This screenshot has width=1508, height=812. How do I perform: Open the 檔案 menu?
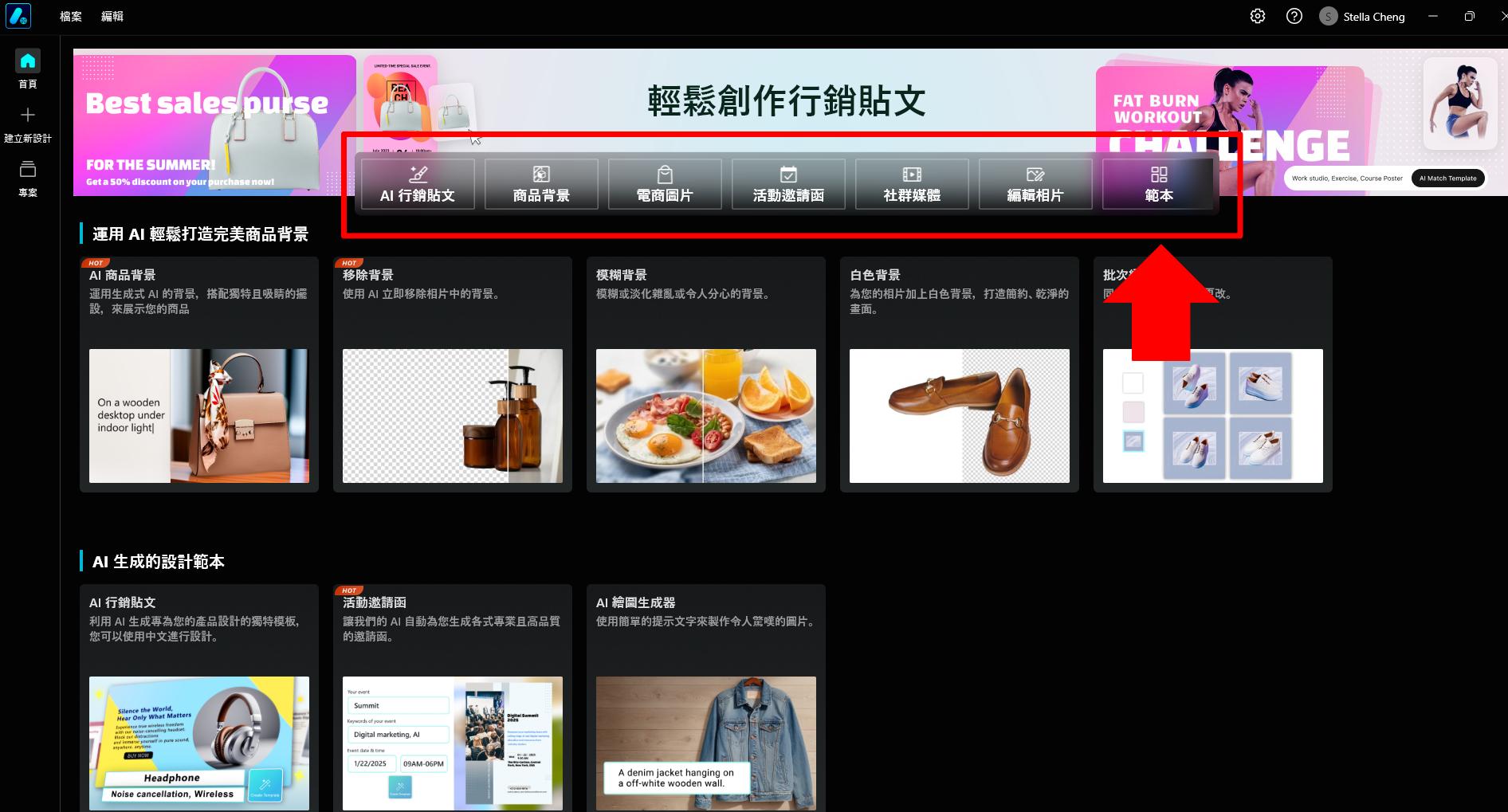pyautogui.click(x=70, y=16)
